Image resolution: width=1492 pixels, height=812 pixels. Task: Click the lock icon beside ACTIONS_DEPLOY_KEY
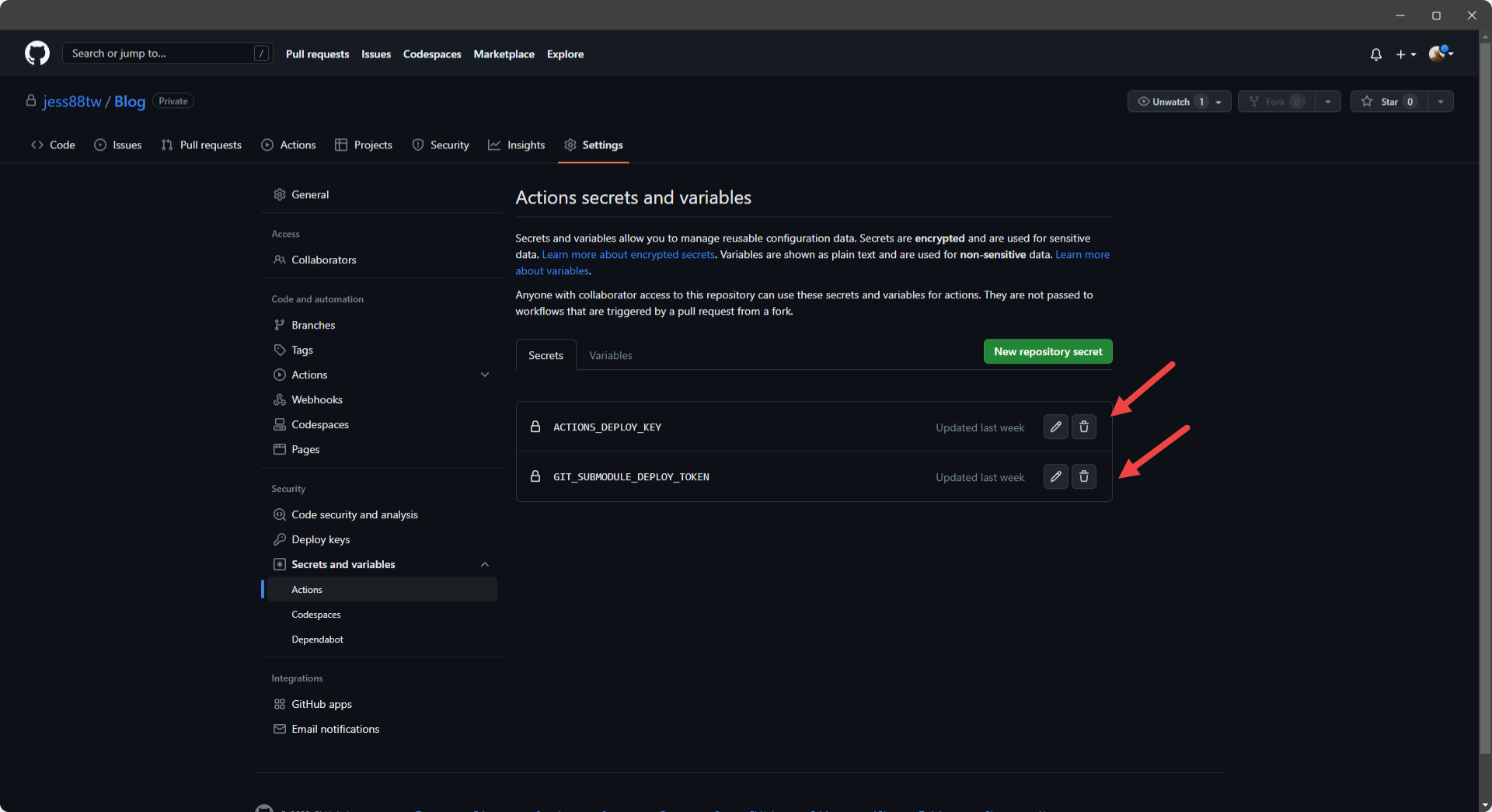(x=535, y=427)
